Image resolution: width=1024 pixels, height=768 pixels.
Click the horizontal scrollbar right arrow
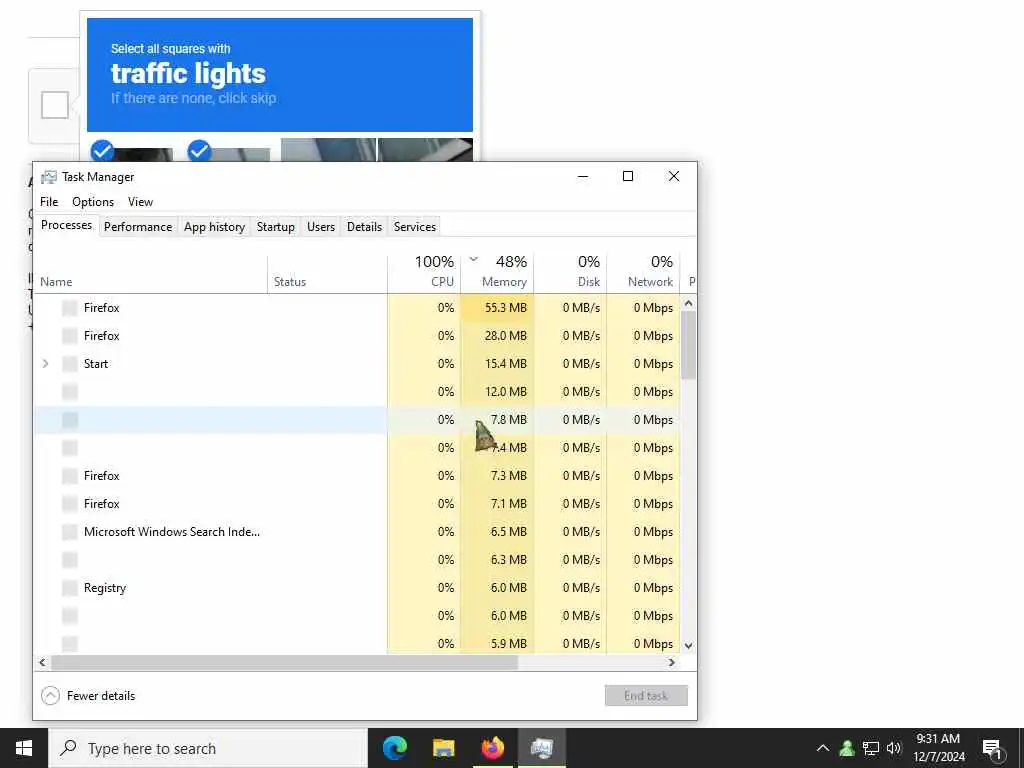[671, 662]
